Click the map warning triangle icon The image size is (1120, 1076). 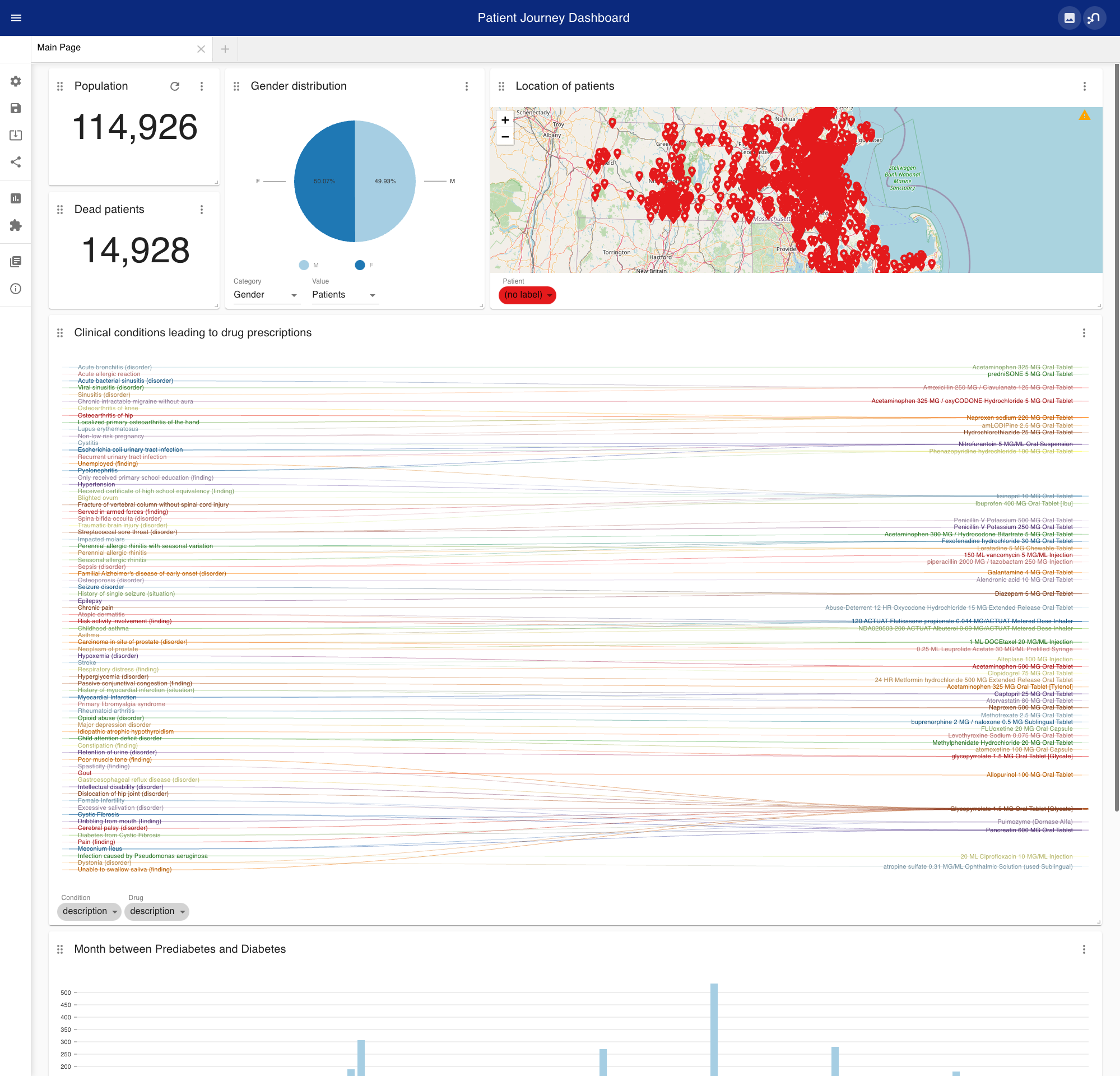(1084, 115)
